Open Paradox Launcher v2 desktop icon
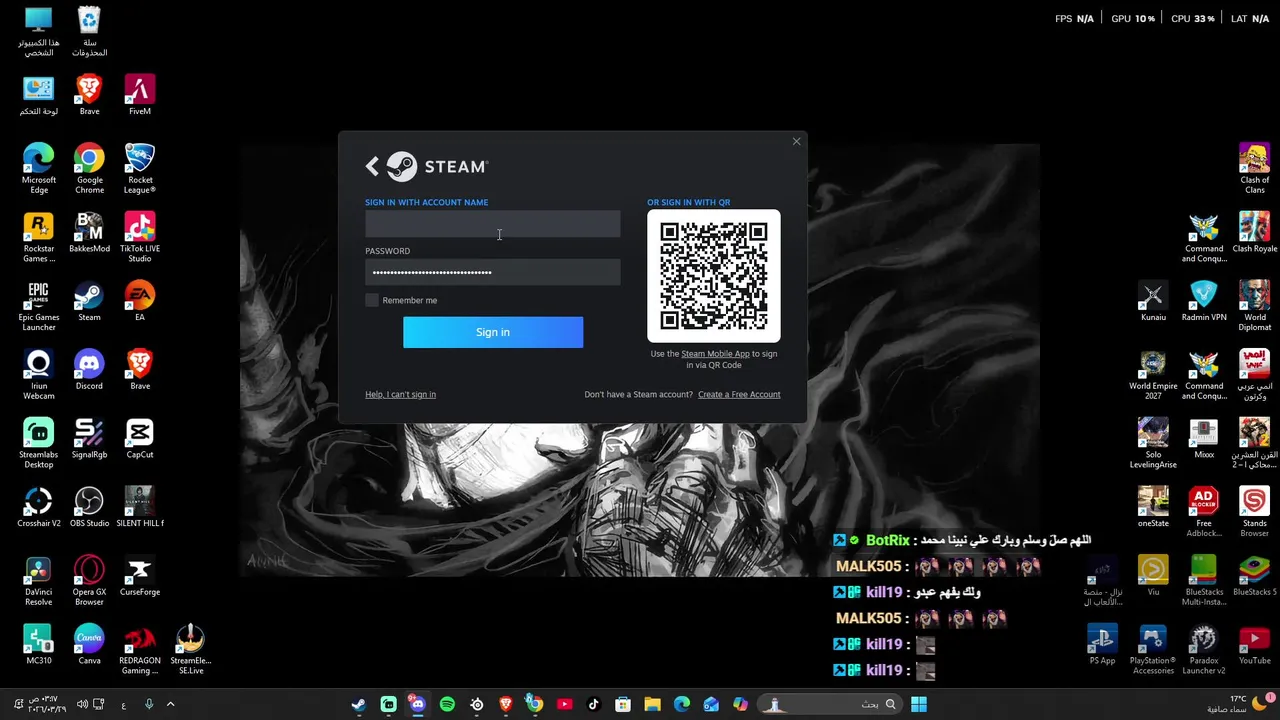Screen dimensions: 1280x720 [1203, 648]
